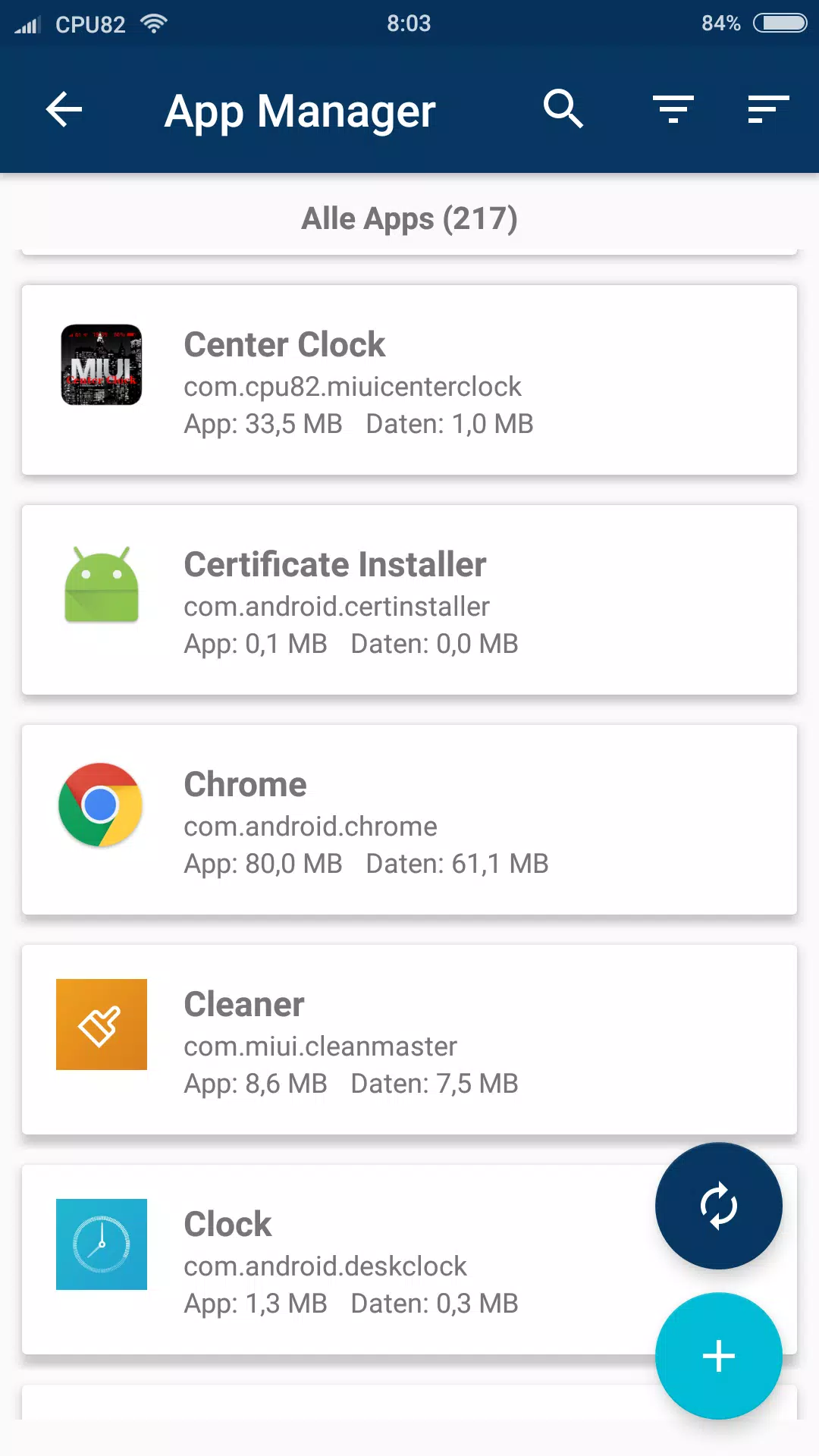Open search with magnifier icon
Screen dimensions: 819x1456
[x=563, y=109]
